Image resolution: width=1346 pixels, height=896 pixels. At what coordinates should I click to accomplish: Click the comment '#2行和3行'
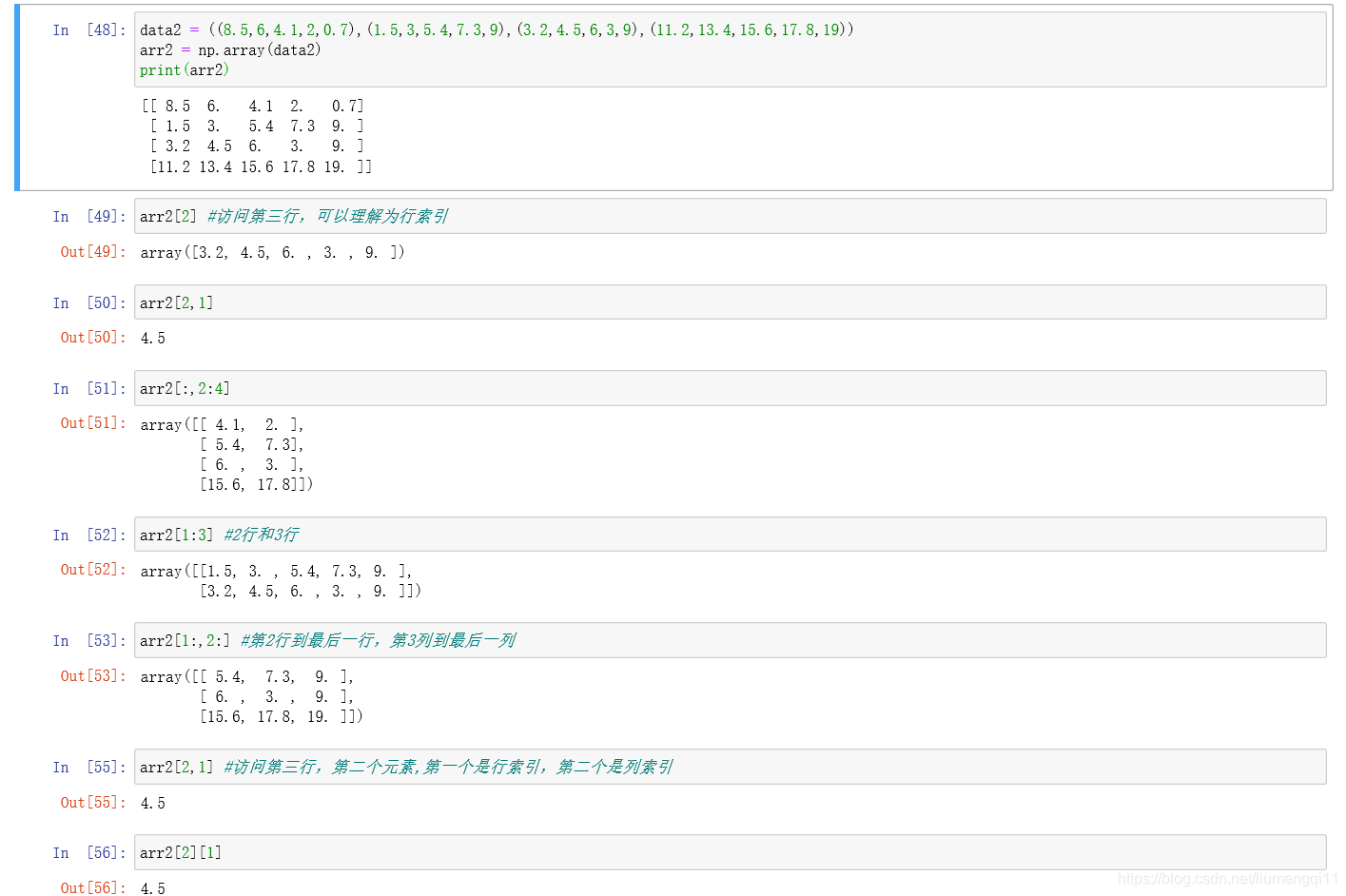[x=261, y=535]
